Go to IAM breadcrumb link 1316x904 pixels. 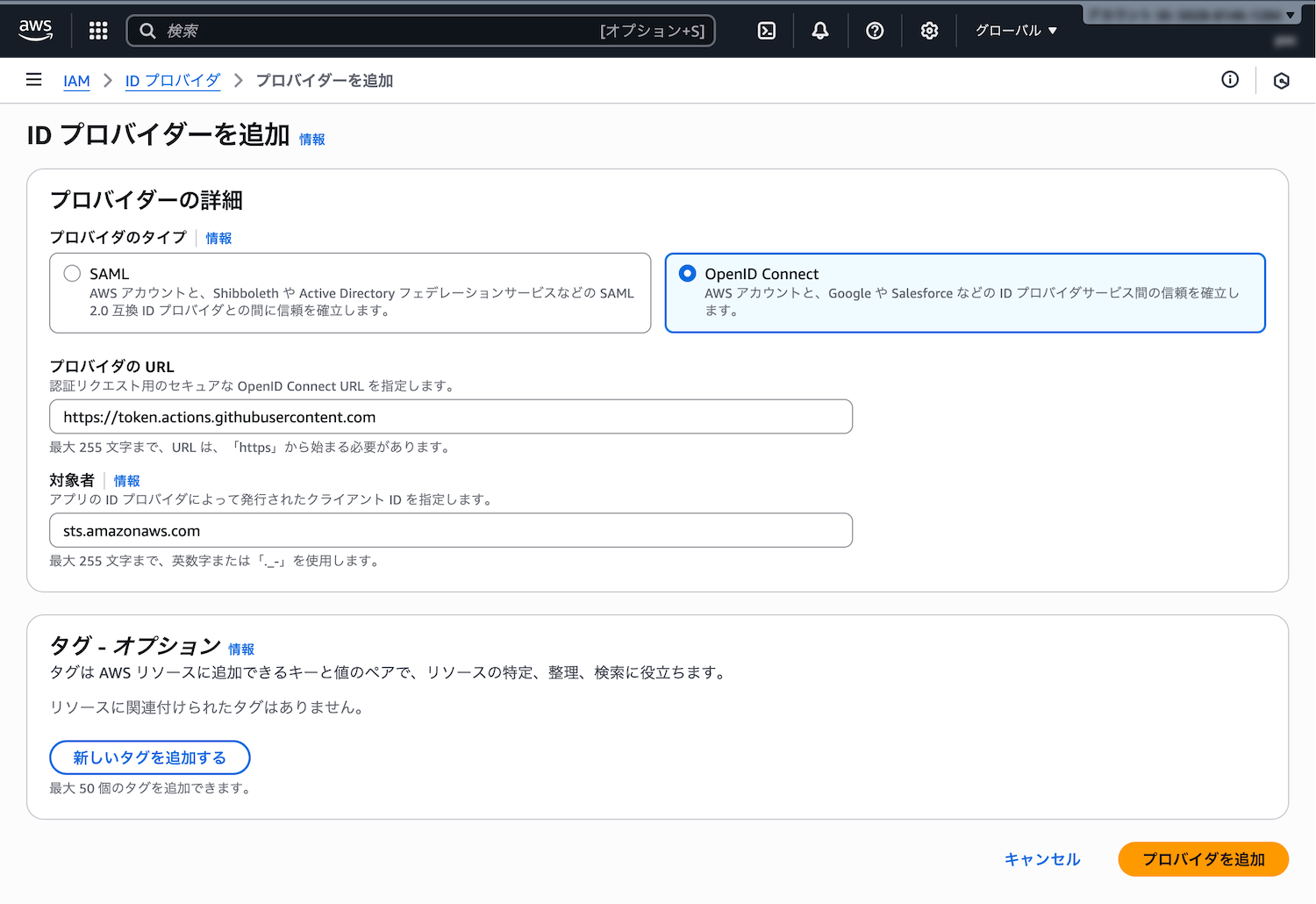coord(76,81)
